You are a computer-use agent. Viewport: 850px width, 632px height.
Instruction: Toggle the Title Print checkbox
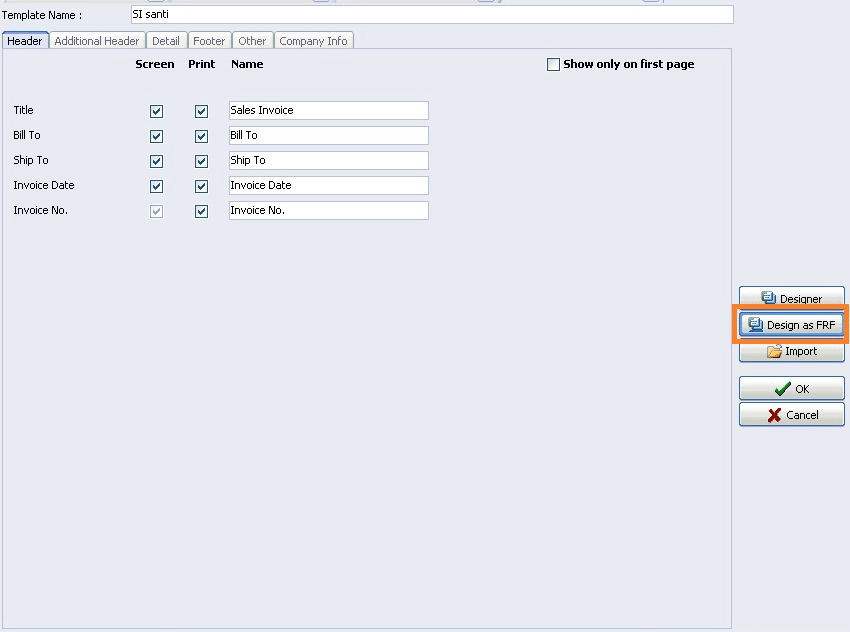coord(201,111)
